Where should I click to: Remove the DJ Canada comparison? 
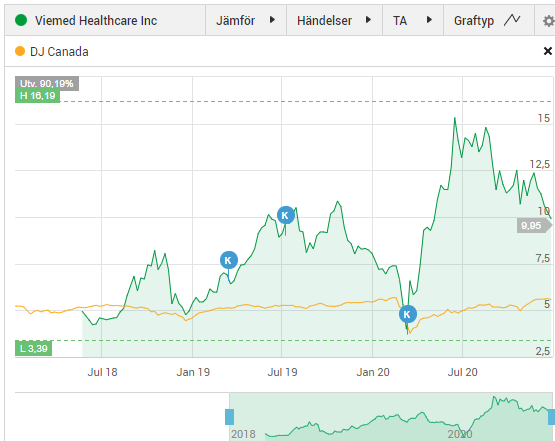547,51
